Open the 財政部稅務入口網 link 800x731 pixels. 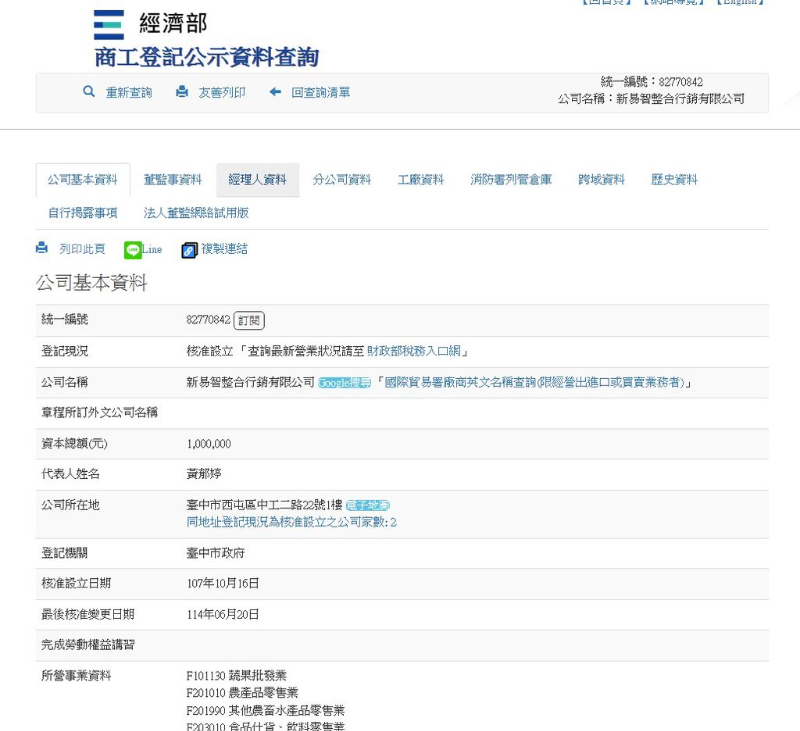tap(414, 351)
